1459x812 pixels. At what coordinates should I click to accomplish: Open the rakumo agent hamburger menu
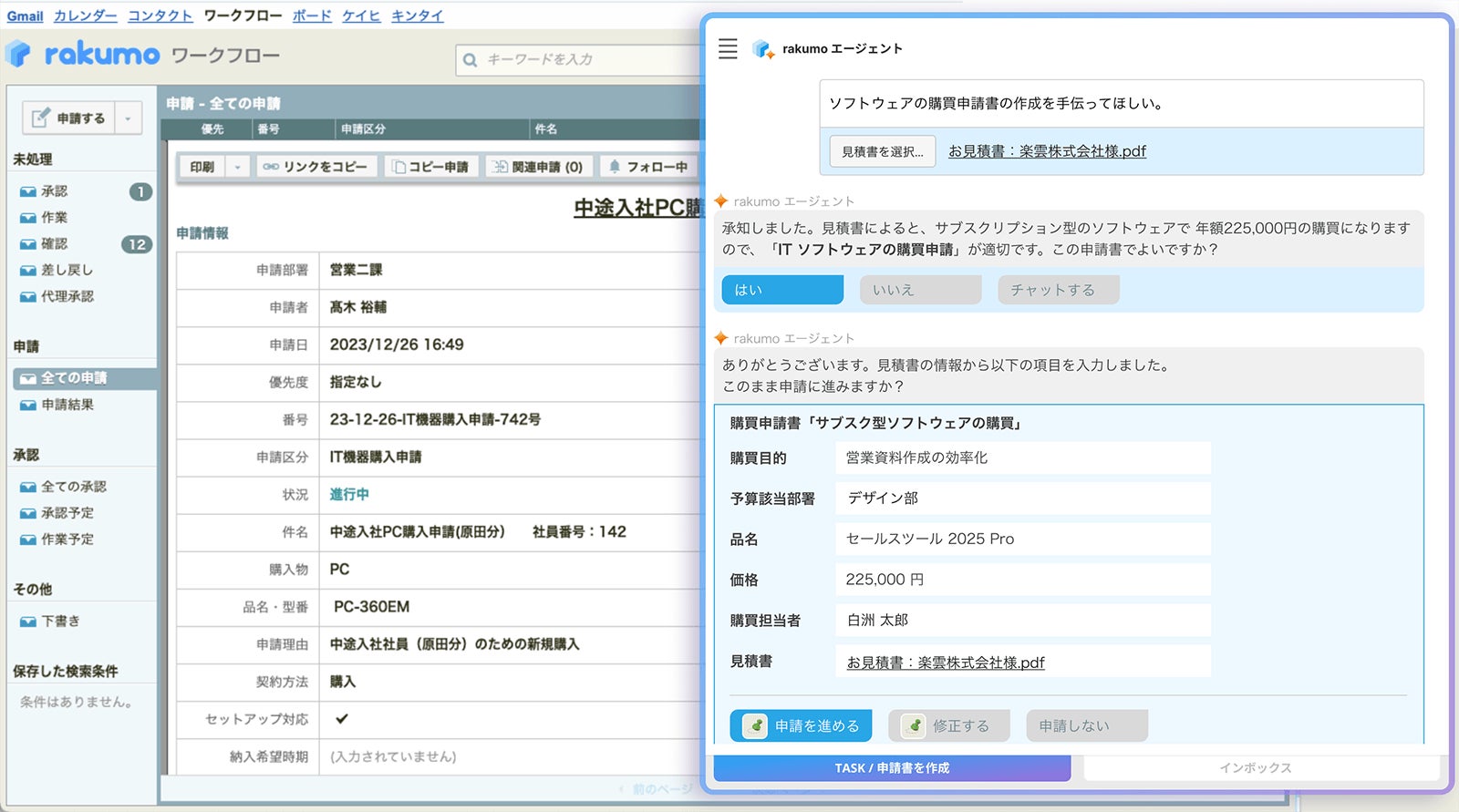click(x=728, y=49)
